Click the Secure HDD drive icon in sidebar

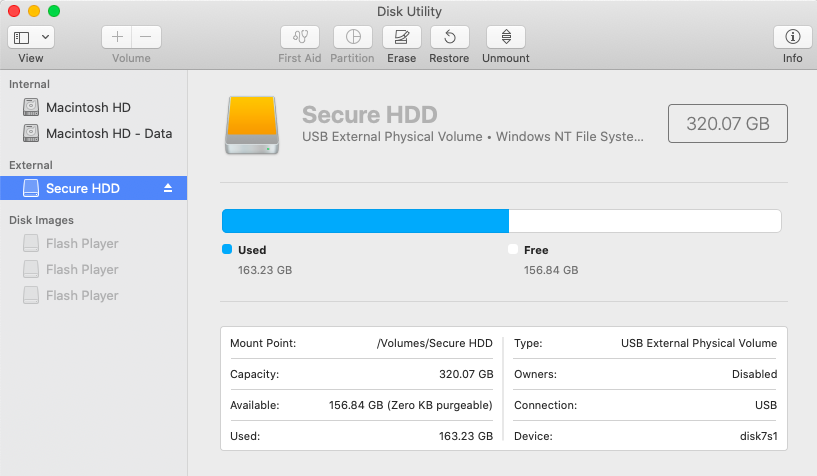pos(31,188)
